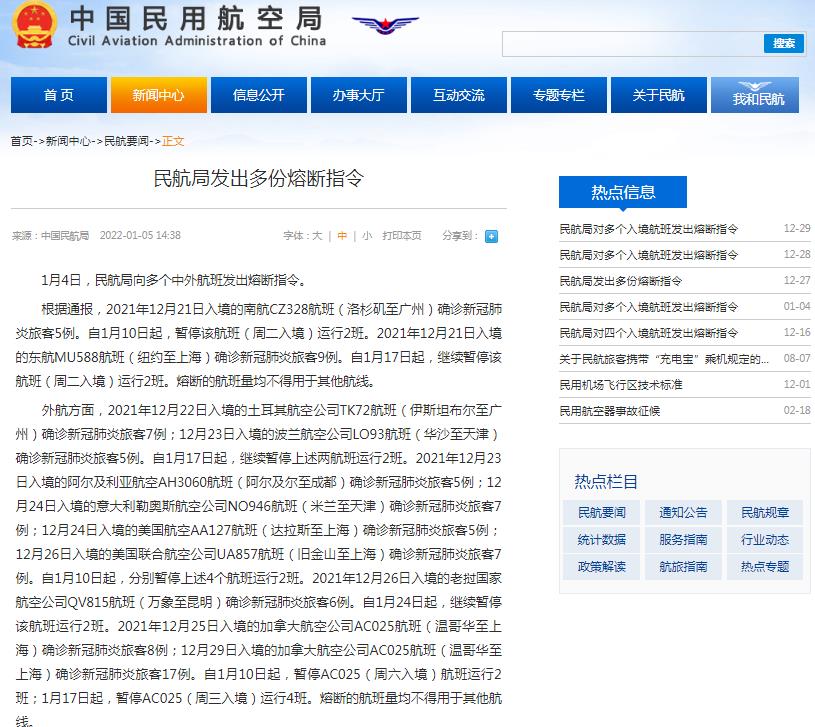Set font size to 大 (large)

[317, 236]
